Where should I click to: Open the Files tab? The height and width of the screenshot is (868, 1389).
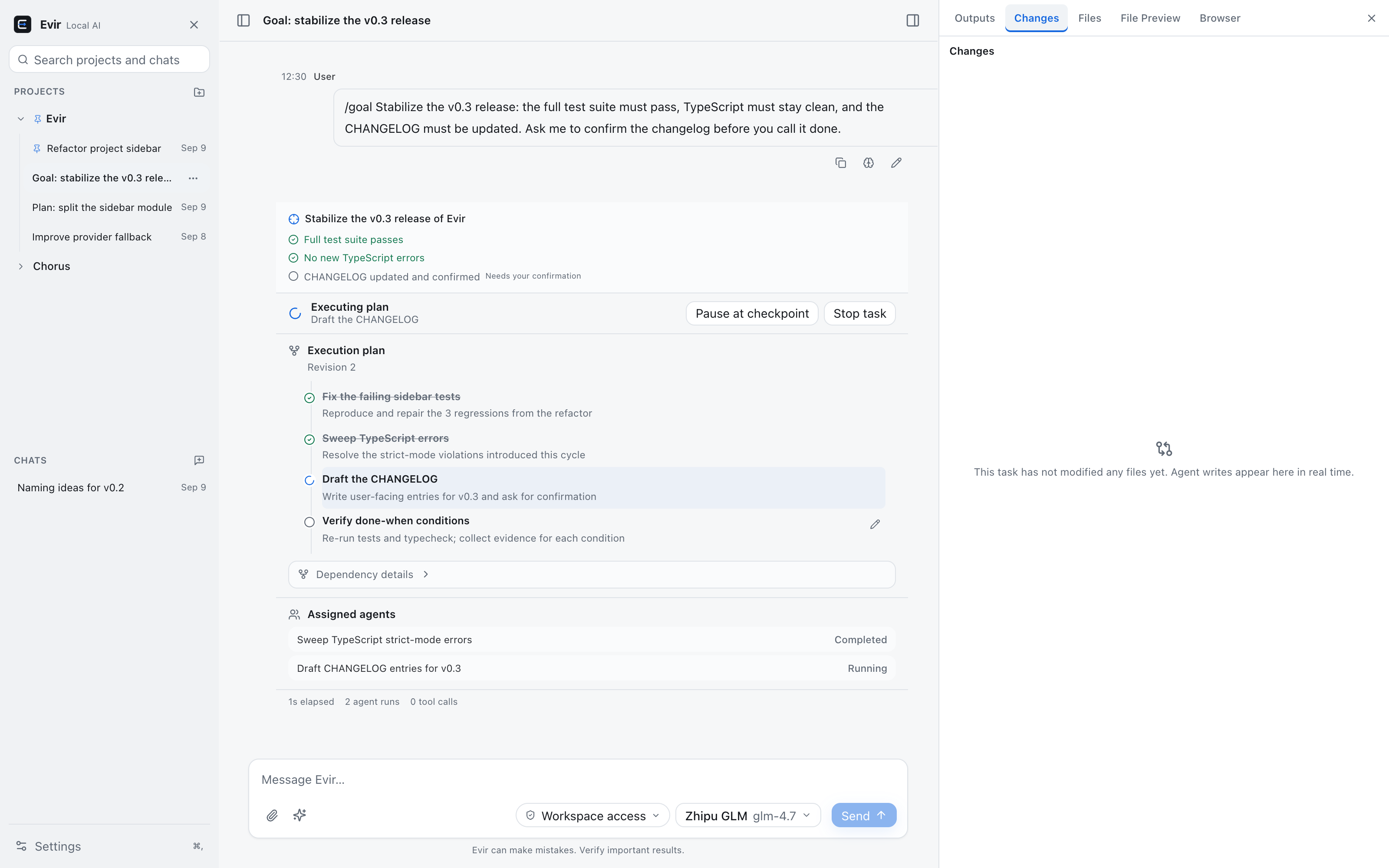click(x=1089, y=18)
